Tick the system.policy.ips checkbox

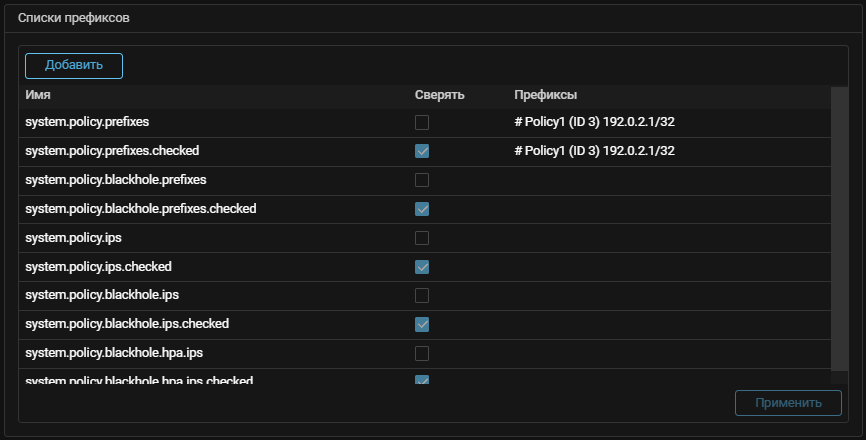click(422, 238)
